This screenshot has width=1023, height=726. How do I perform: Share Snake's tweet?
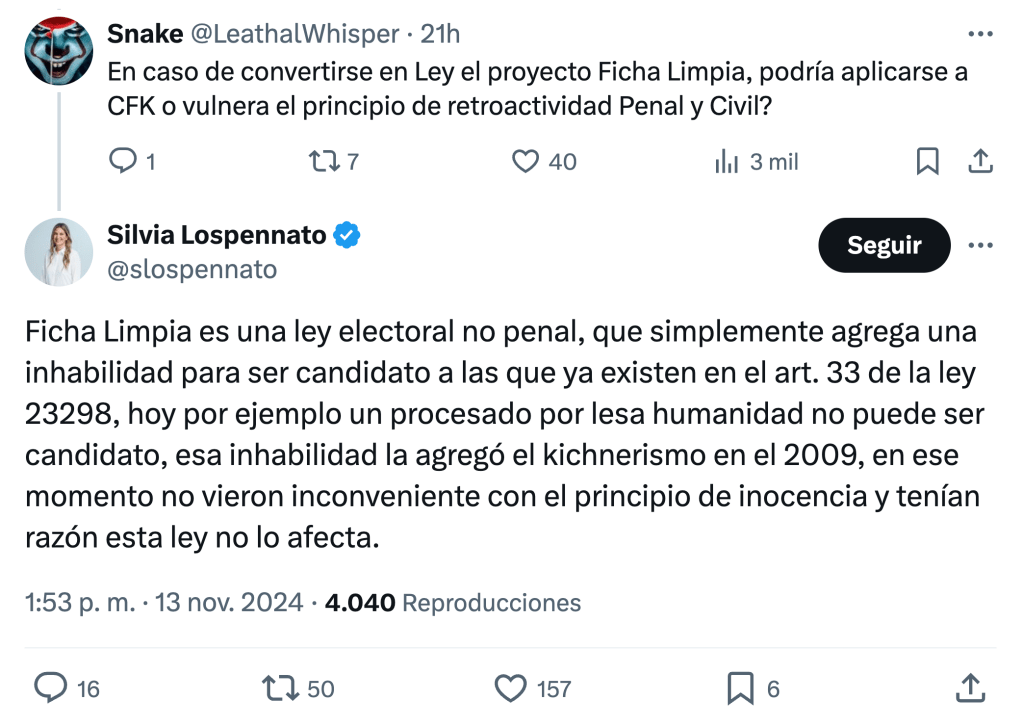point(981,161)
